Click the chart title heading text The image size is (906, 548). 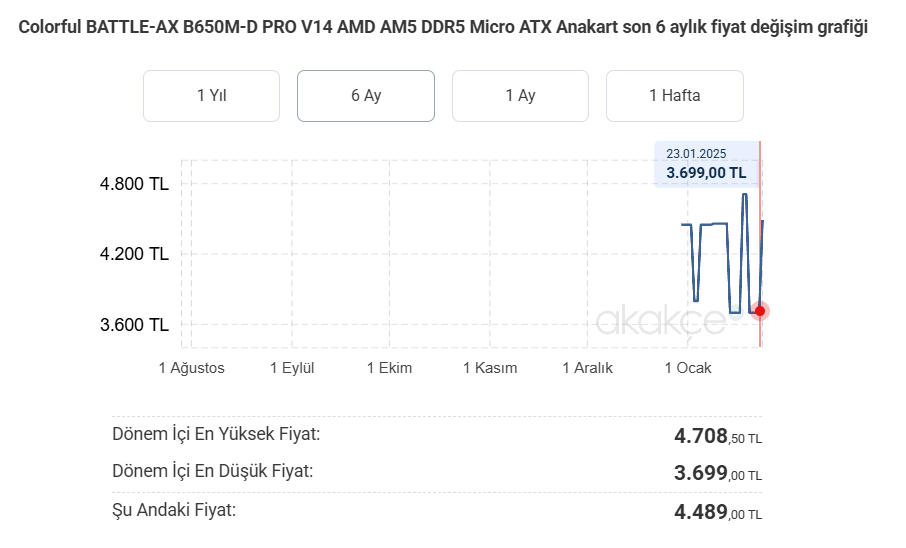tap(443, 28)
